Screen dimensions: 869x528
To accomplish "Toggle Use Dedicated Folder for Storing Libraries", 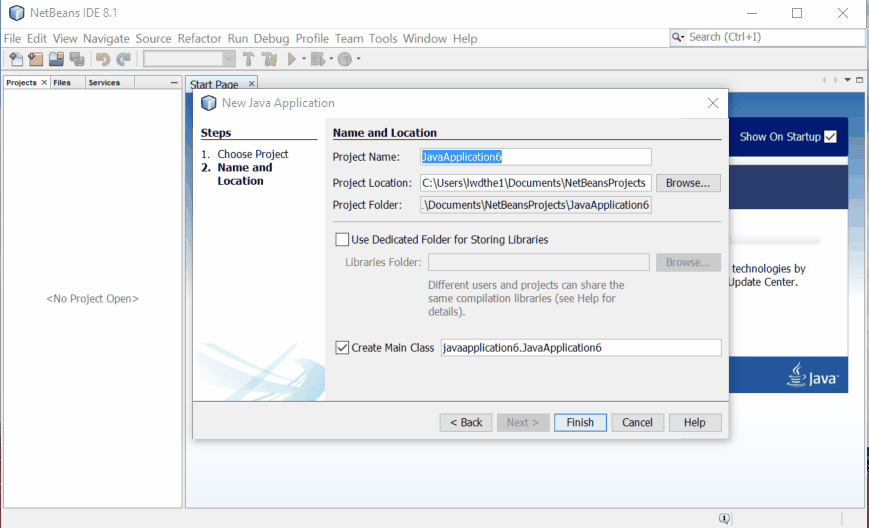I will (342, 239).
